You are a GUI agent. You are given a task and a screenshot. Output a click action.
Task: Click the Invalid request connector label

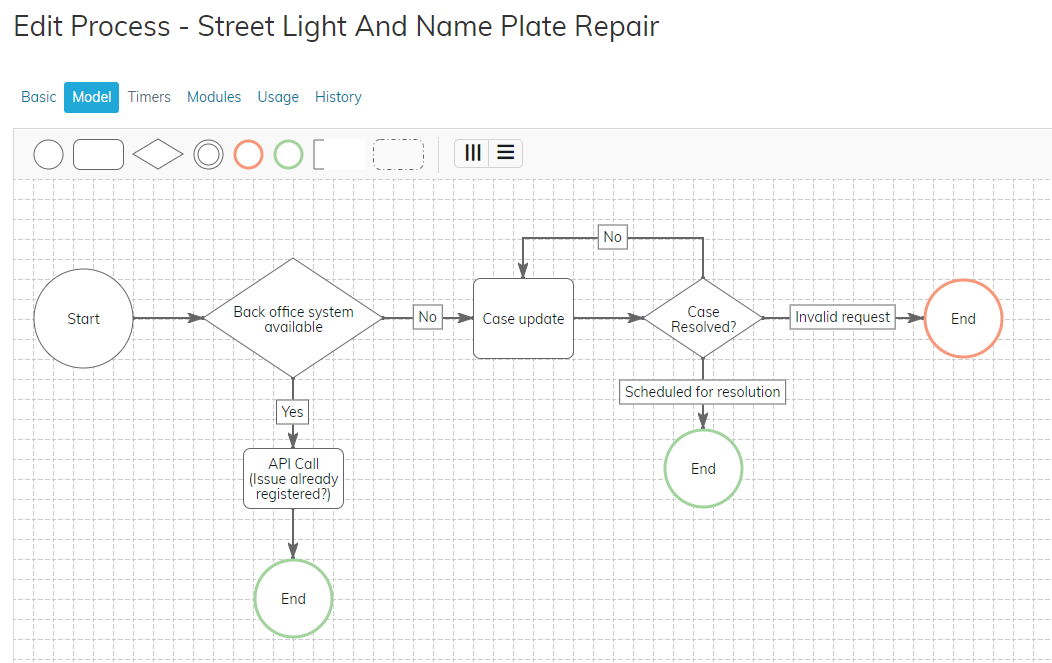click(x=842, y=317)
